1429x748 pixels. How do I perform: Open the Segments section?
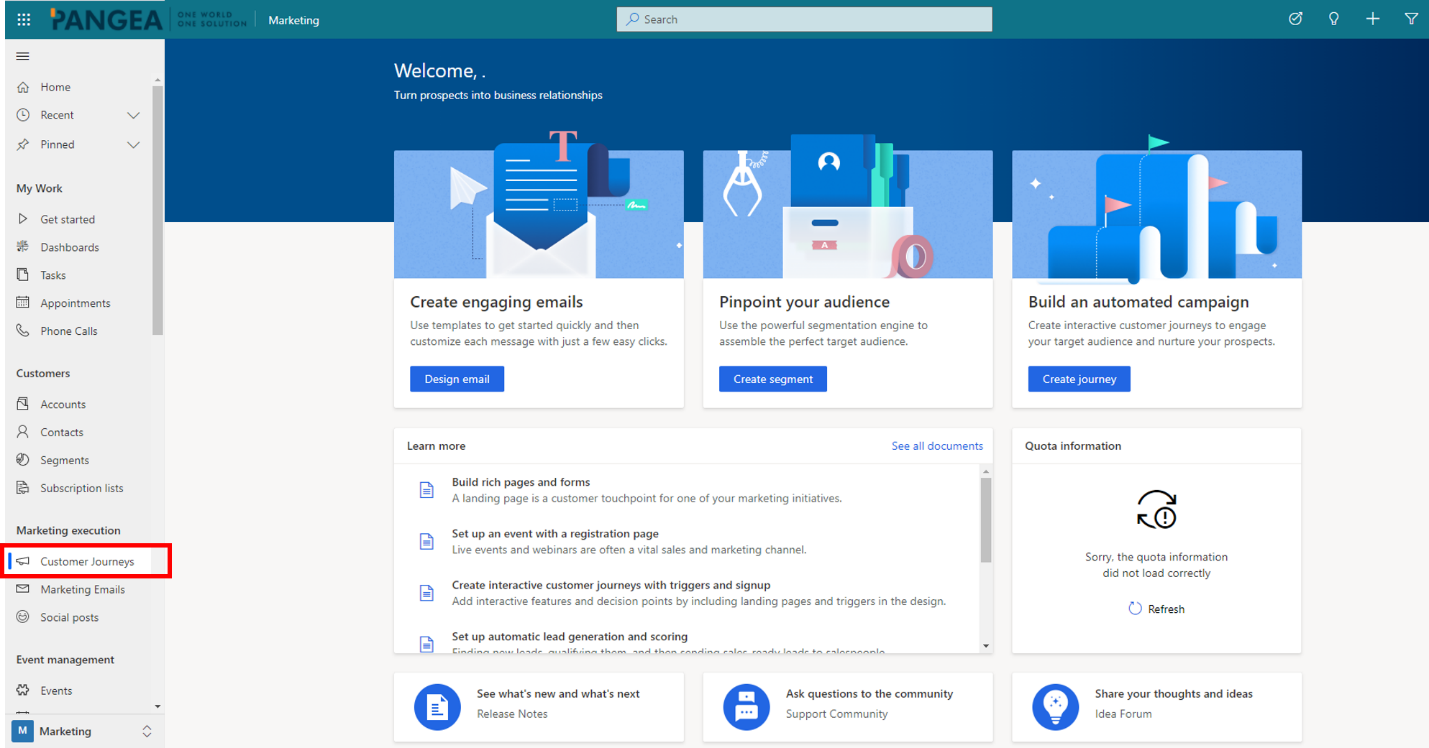tap(63, 459)
